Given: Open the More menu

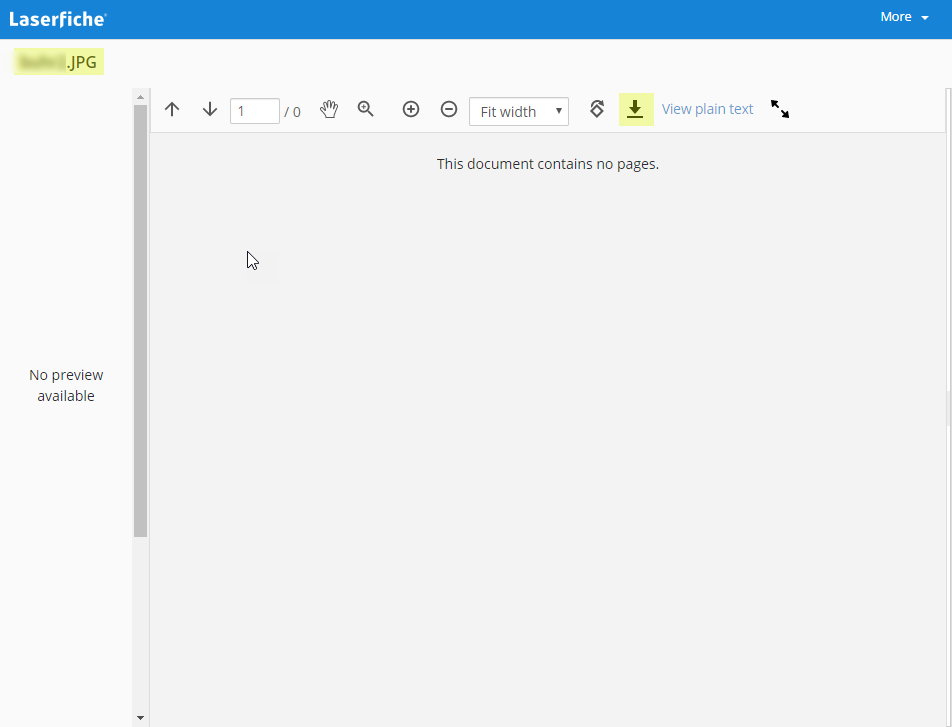Looking at the screenshot, I should (x=904, y=17).
